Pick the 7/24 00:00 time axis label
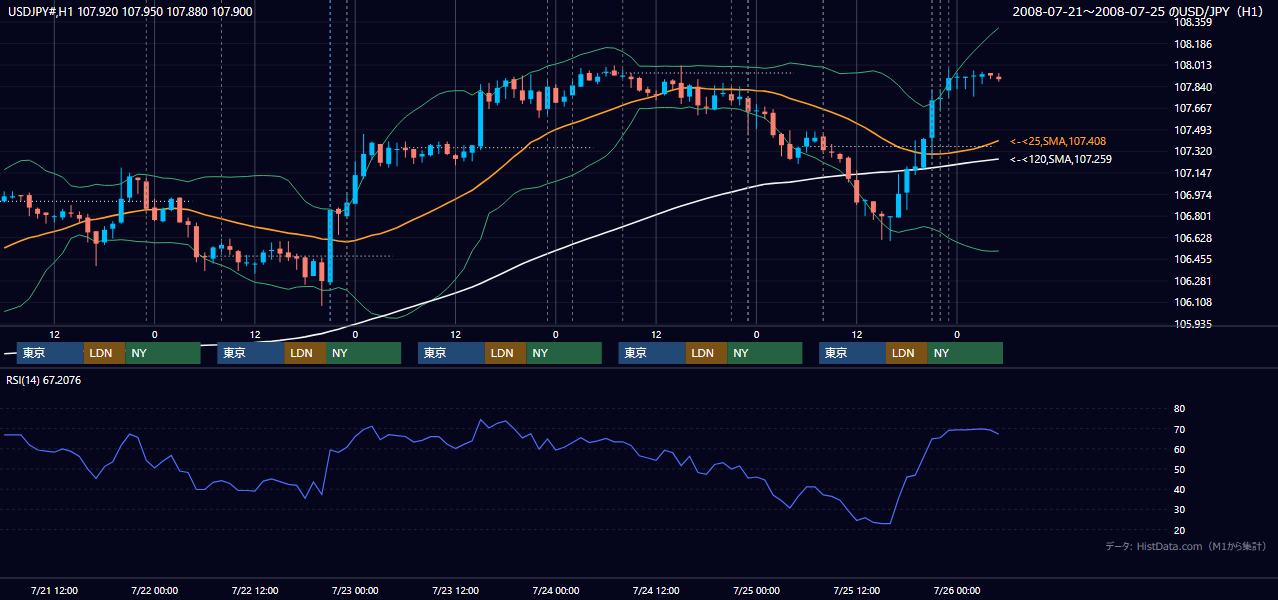The width and height of the screenshot is (1278, 600). 555,590
